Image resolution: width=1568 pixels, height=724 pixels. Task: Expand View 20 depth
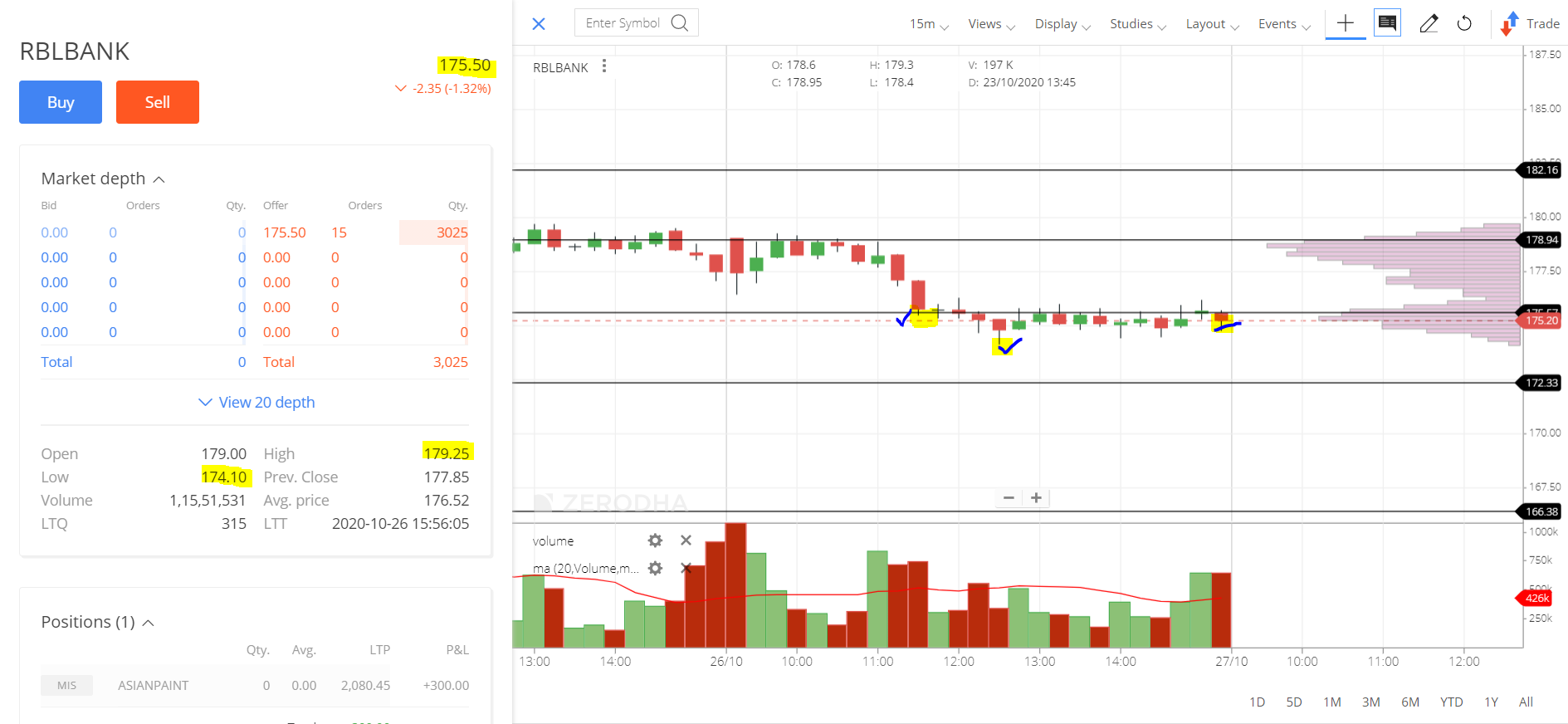(256, 402)
